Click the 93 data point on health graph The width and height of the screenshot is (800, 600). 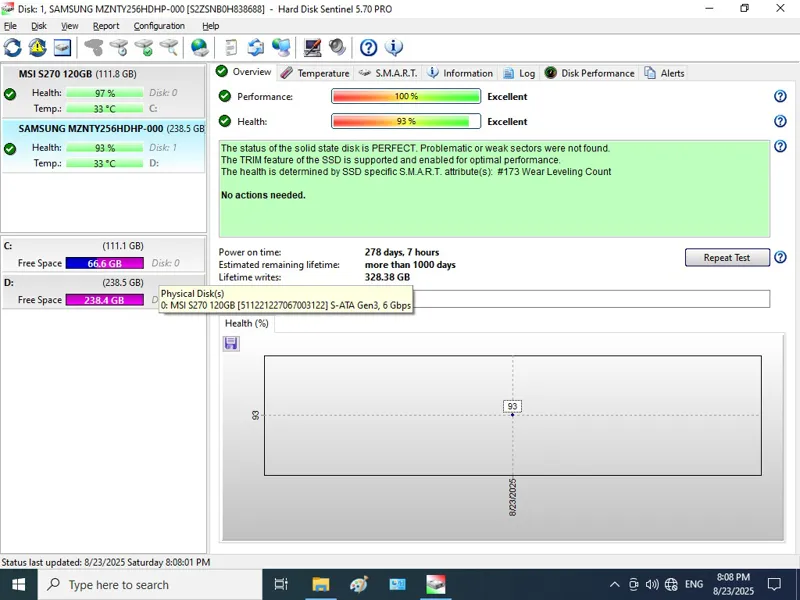[512, 415]
